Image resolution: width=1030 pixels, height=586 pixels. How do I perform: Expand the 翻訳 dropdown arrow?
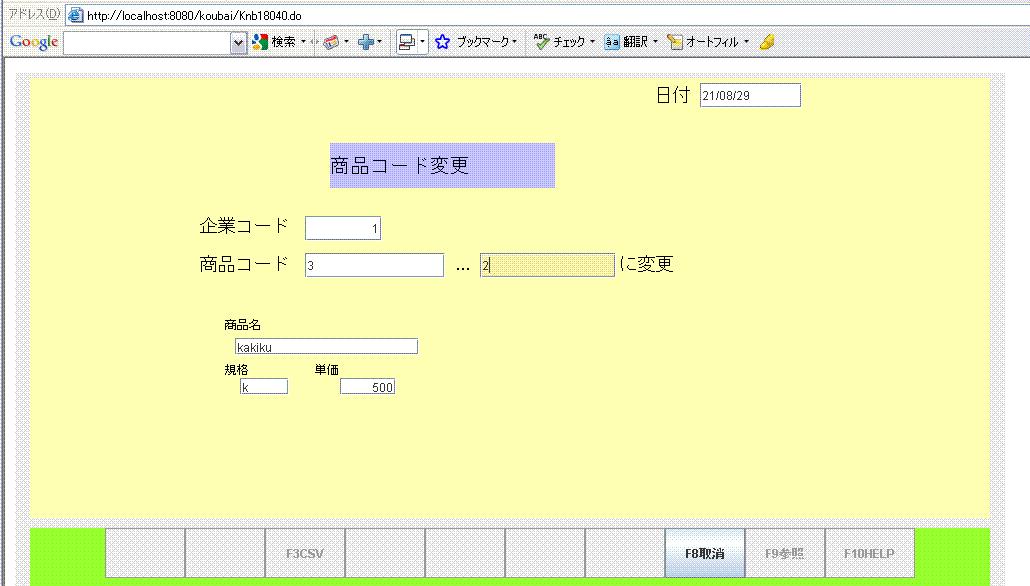point(655,42)
